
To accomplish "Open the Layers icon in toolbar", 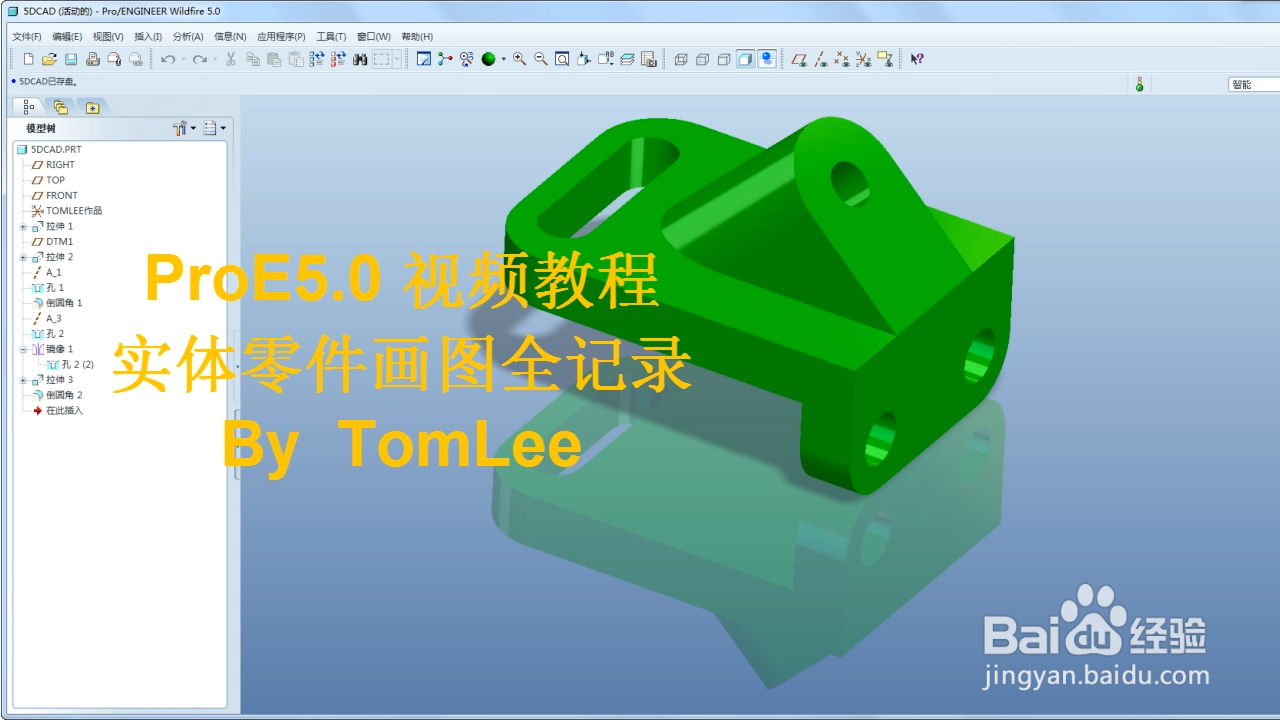I will click(x=627, y=59).
